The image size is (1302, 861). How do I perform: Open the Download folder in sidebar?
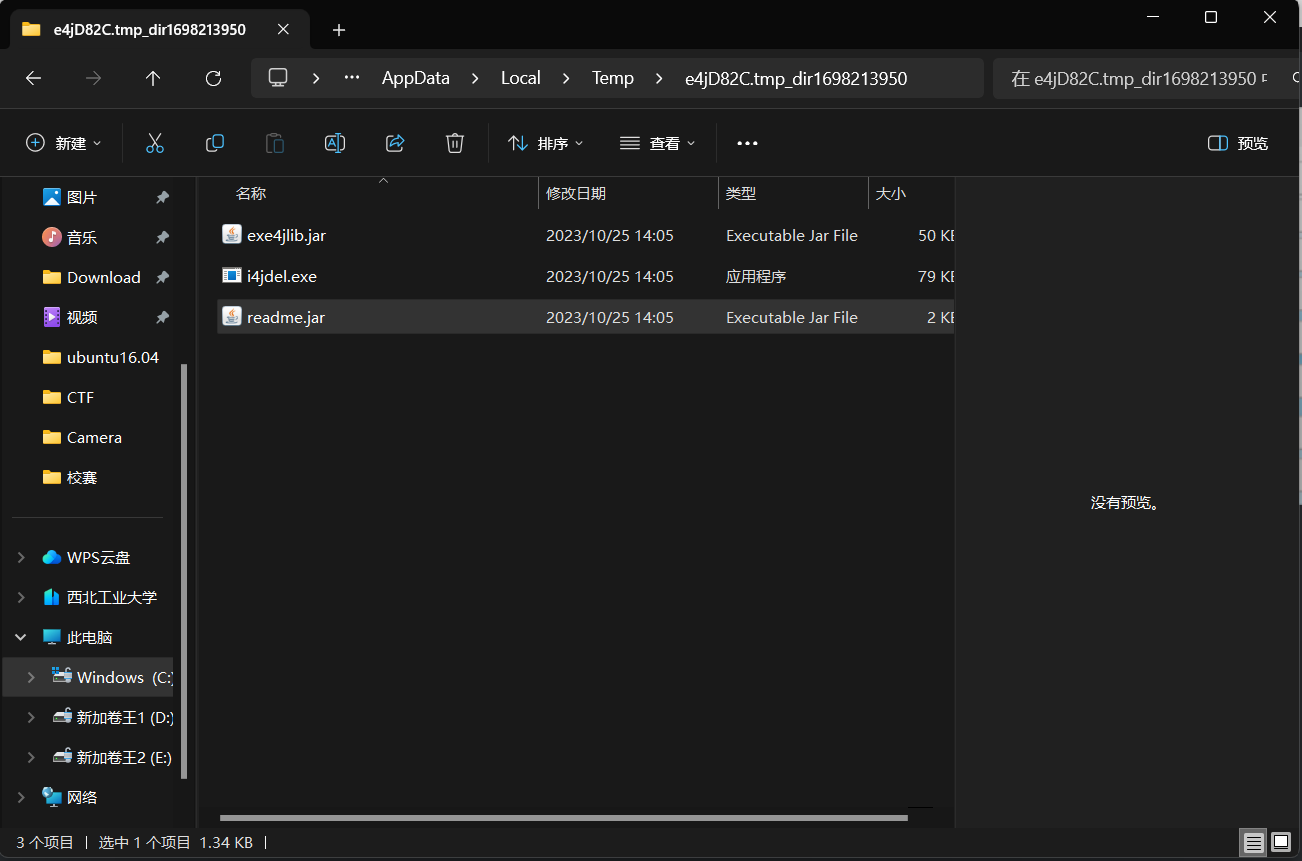click(x=103, y=278)
